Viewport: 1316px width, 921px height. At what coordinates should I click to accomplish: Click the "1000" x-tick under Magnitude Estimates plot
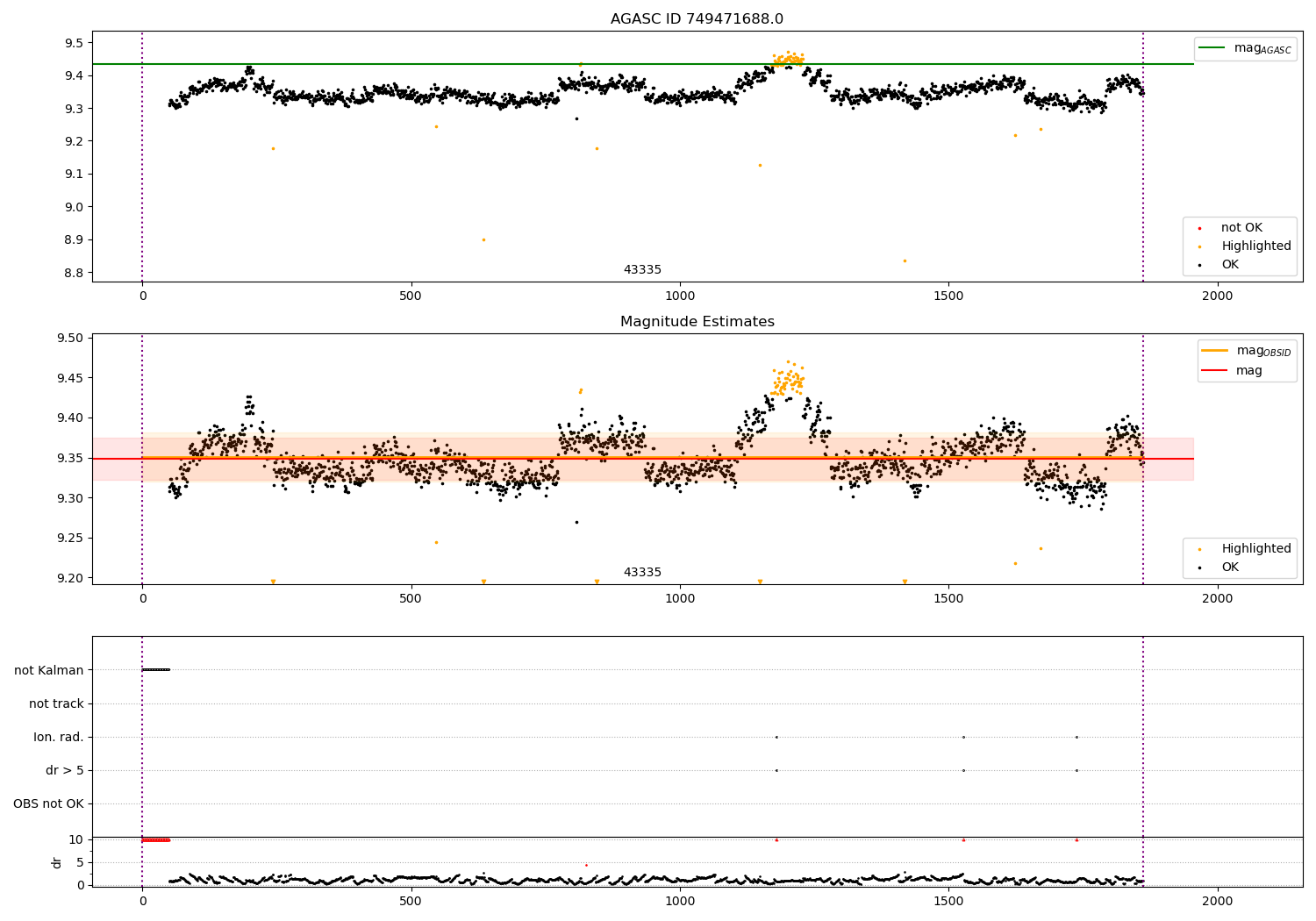click(680, 599)
